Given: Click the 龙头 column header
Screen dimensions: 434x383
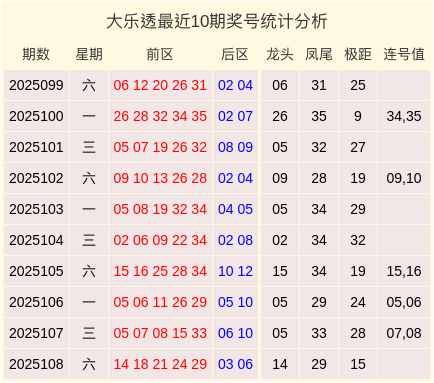Looking at the screenshot, I should (280, 54).
